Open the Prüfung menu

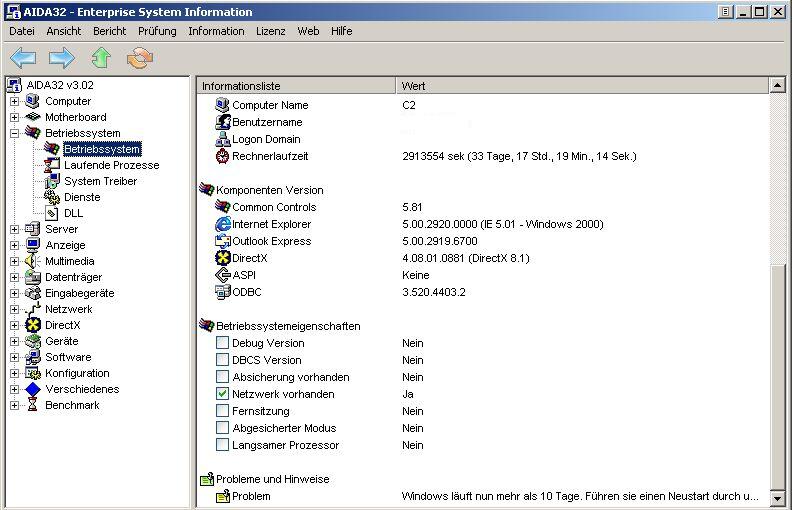[x=157, y=31]
